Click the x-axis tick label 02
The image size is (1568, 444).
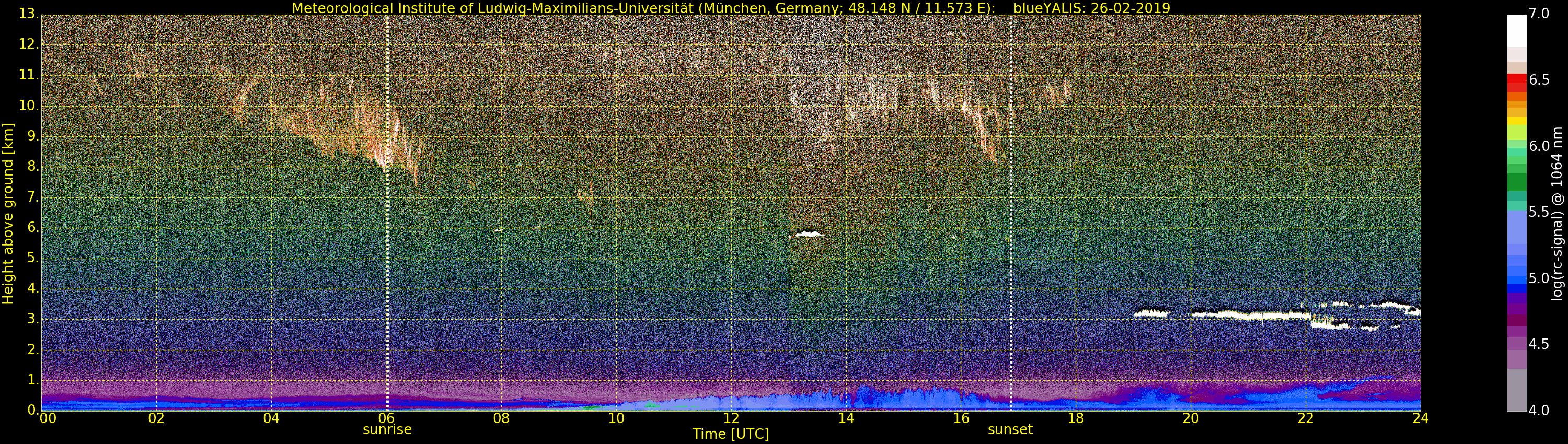pos(156,418)
